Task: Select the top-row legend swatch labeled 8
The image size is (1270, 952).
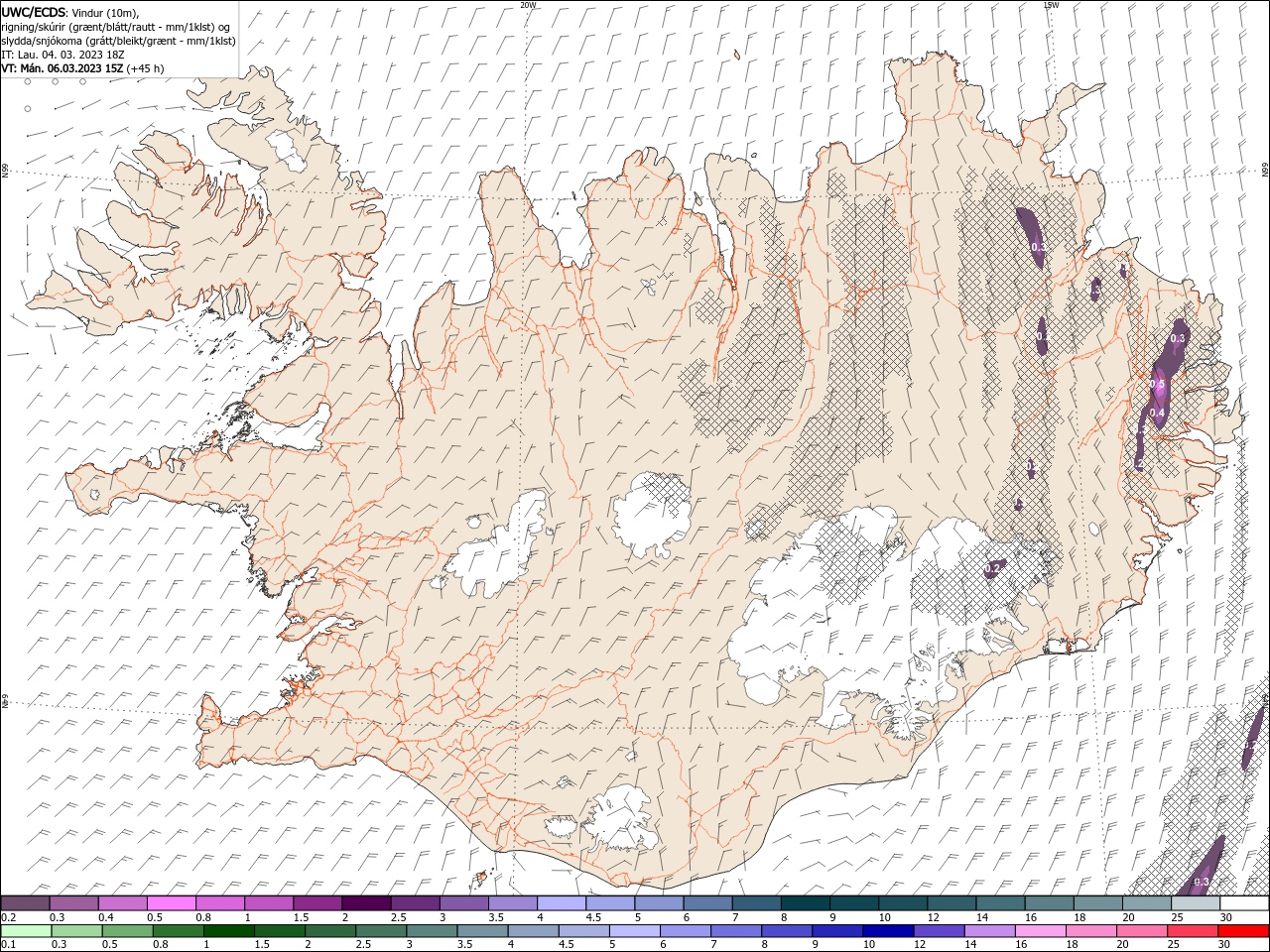Action: click(x=805, y=903)
